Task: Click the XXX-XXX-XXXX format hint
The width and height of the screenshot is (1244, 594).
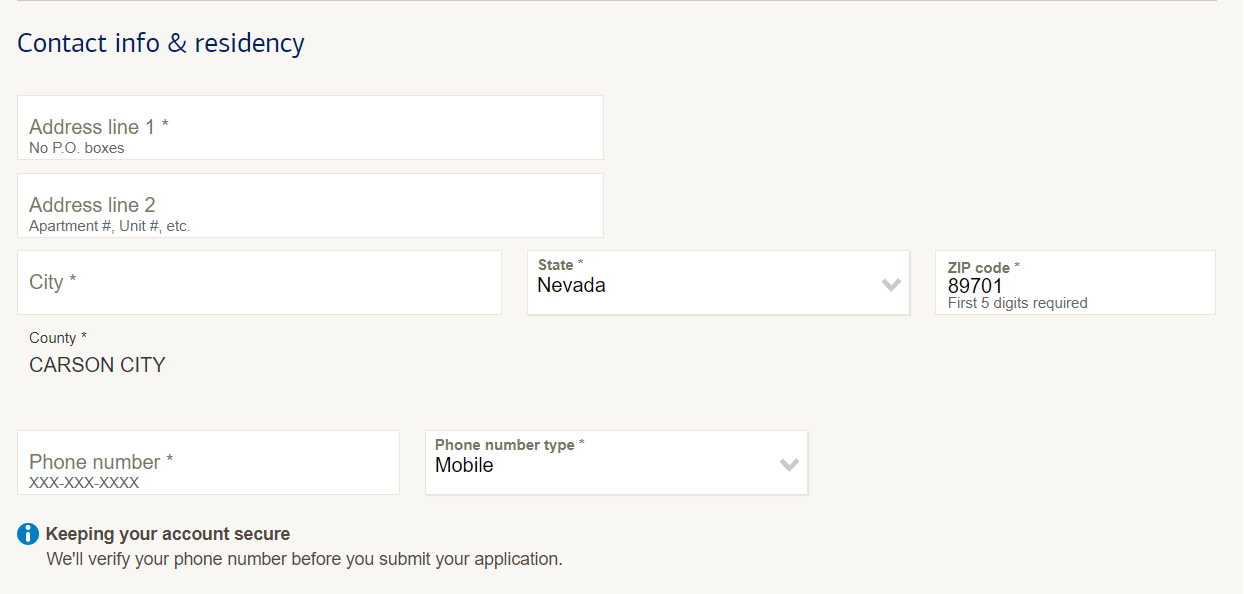Action: 84,483
